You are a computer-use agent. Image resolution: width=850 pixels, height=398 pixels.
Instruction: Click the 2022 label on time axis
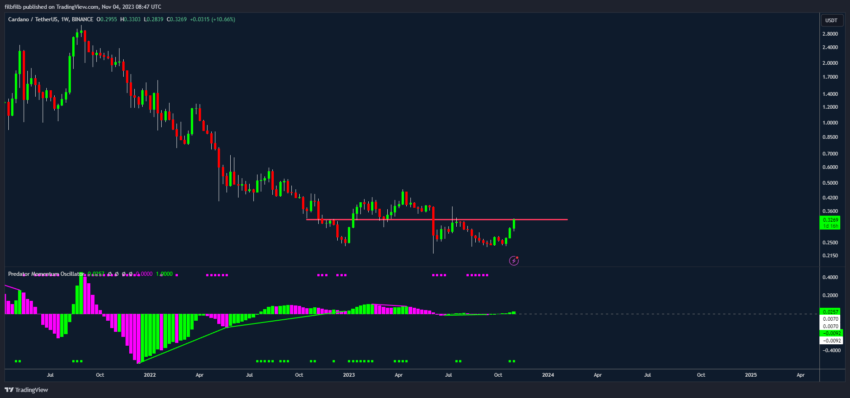(x=150, y=375)
